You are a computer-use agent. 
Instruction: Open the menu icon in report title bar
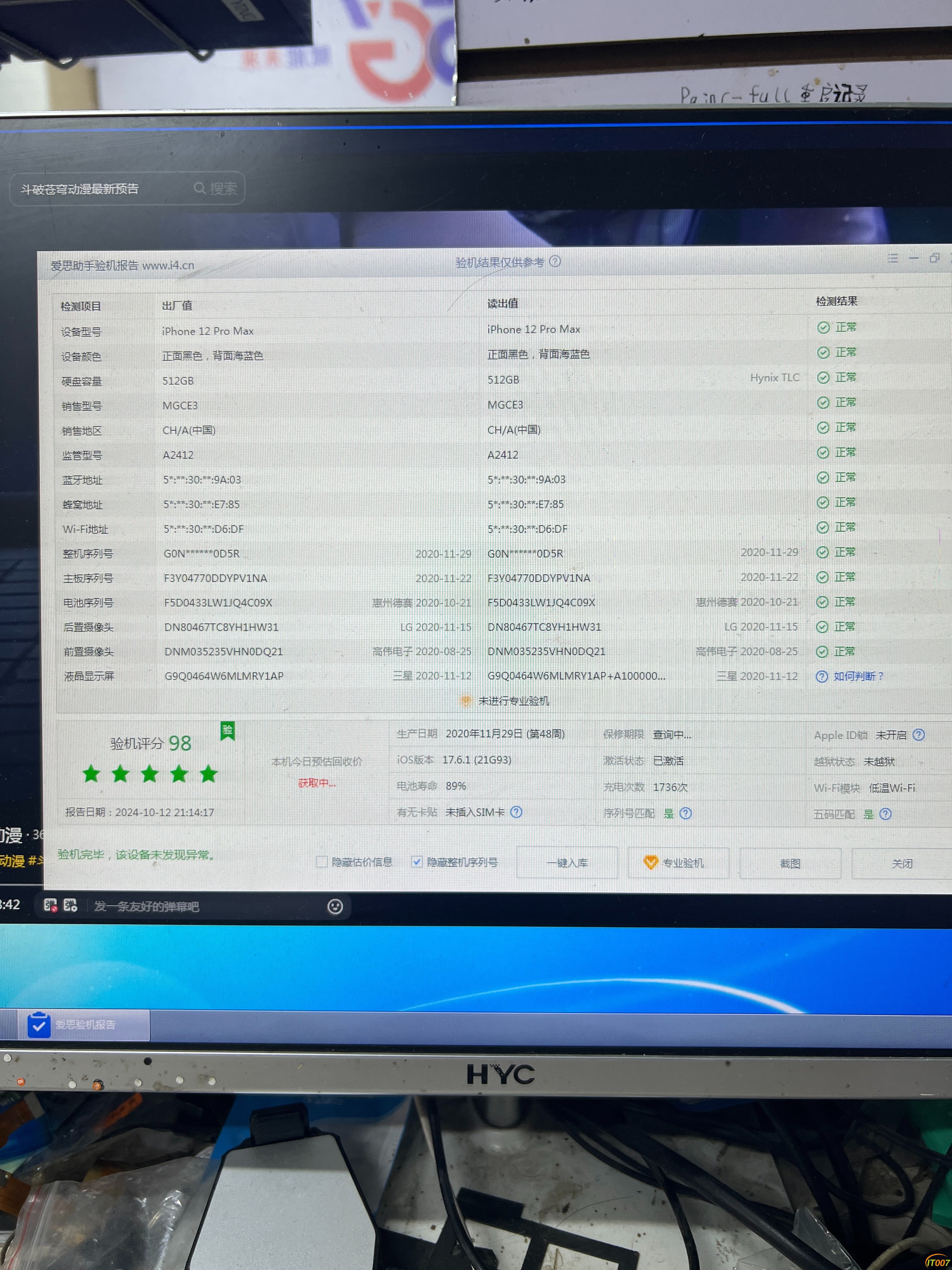(x=893, y=258)
